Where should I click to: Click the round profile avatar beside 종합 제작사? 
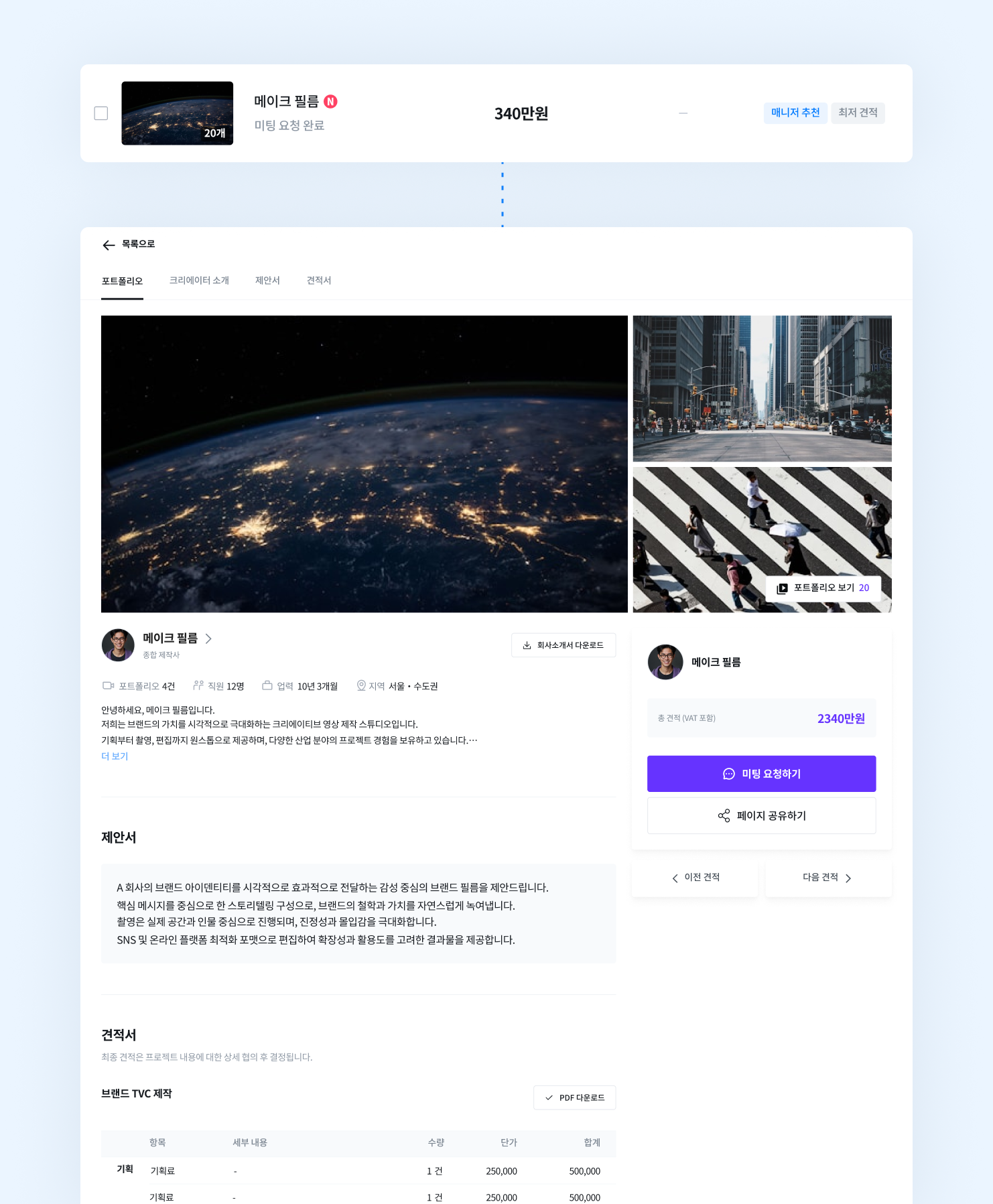118,645
